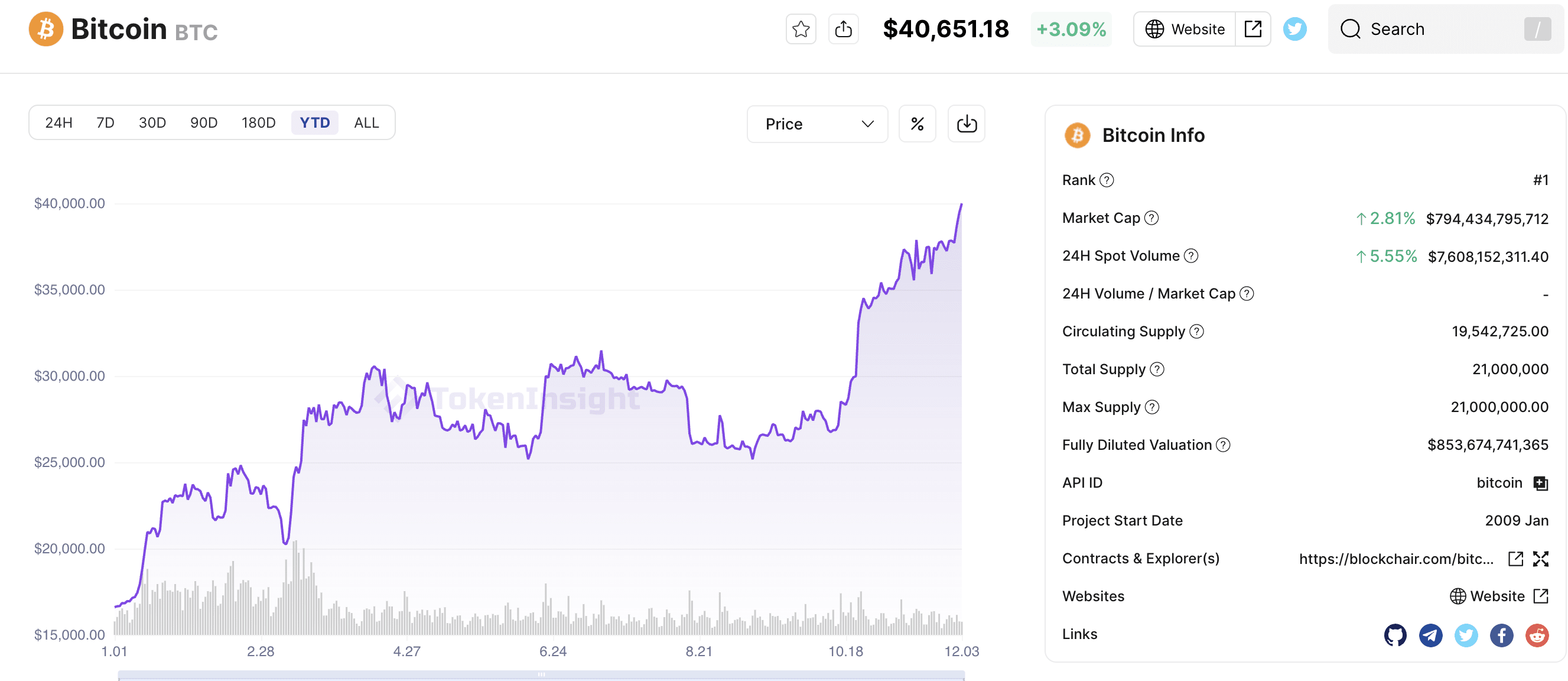Click the Twitter icon in the header
The width and height of the screenshot is (1568, 681).
pyautogui.click(x=1295, y=28)
